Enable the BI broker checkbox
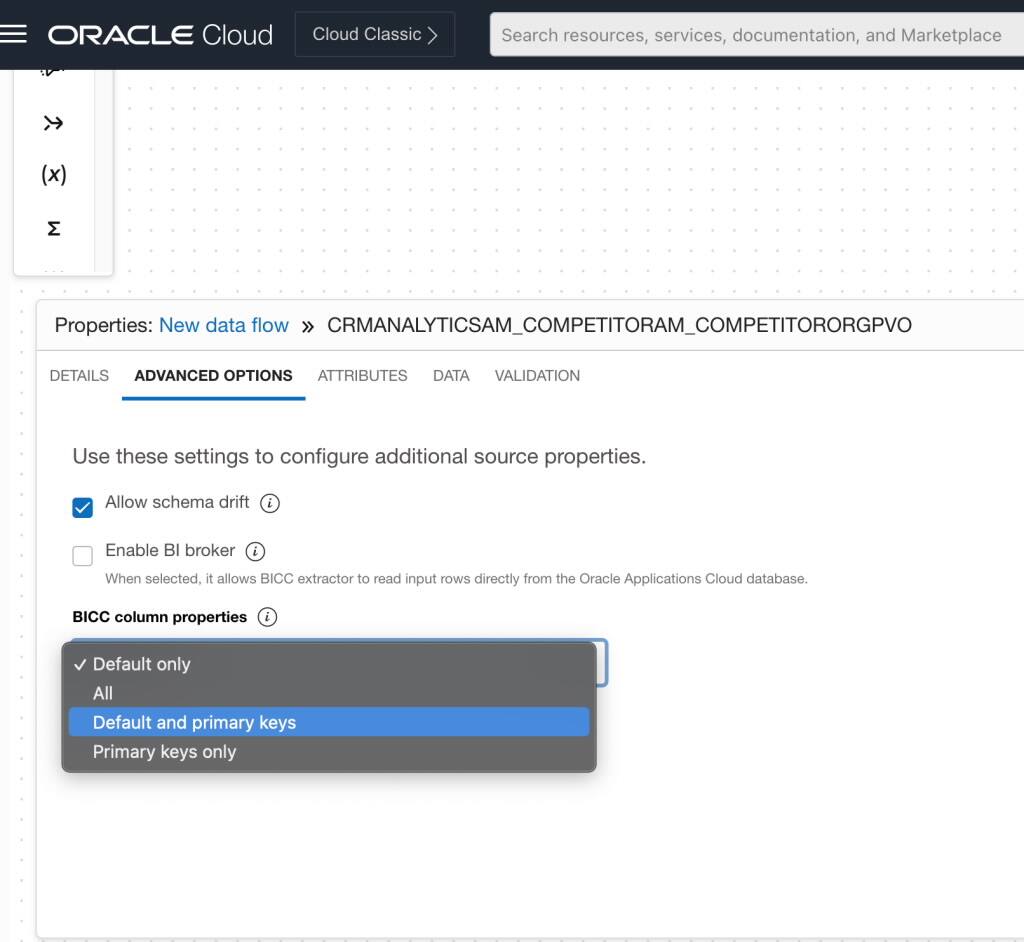Viewport: 1024px width, 942px height. (x=82, y=555)
